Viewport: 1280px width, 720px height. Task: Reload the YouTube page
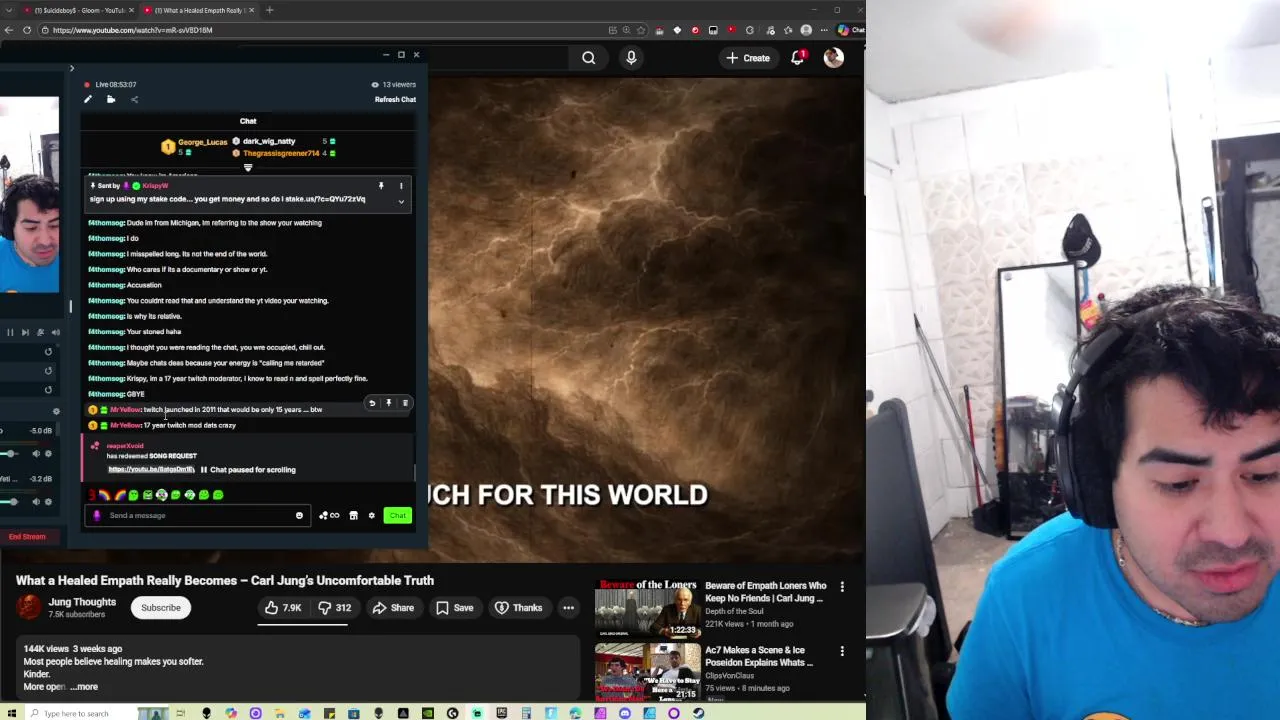[x=27, y=30]
